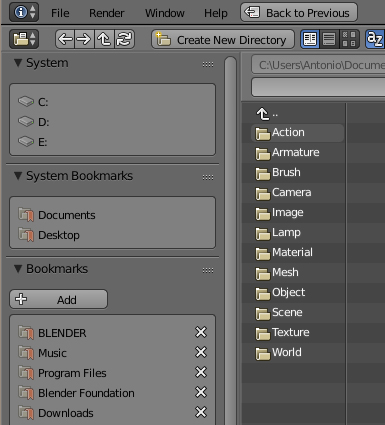Select the C: drive
This screenshot has height=425, width=385.
click(113, 102)
